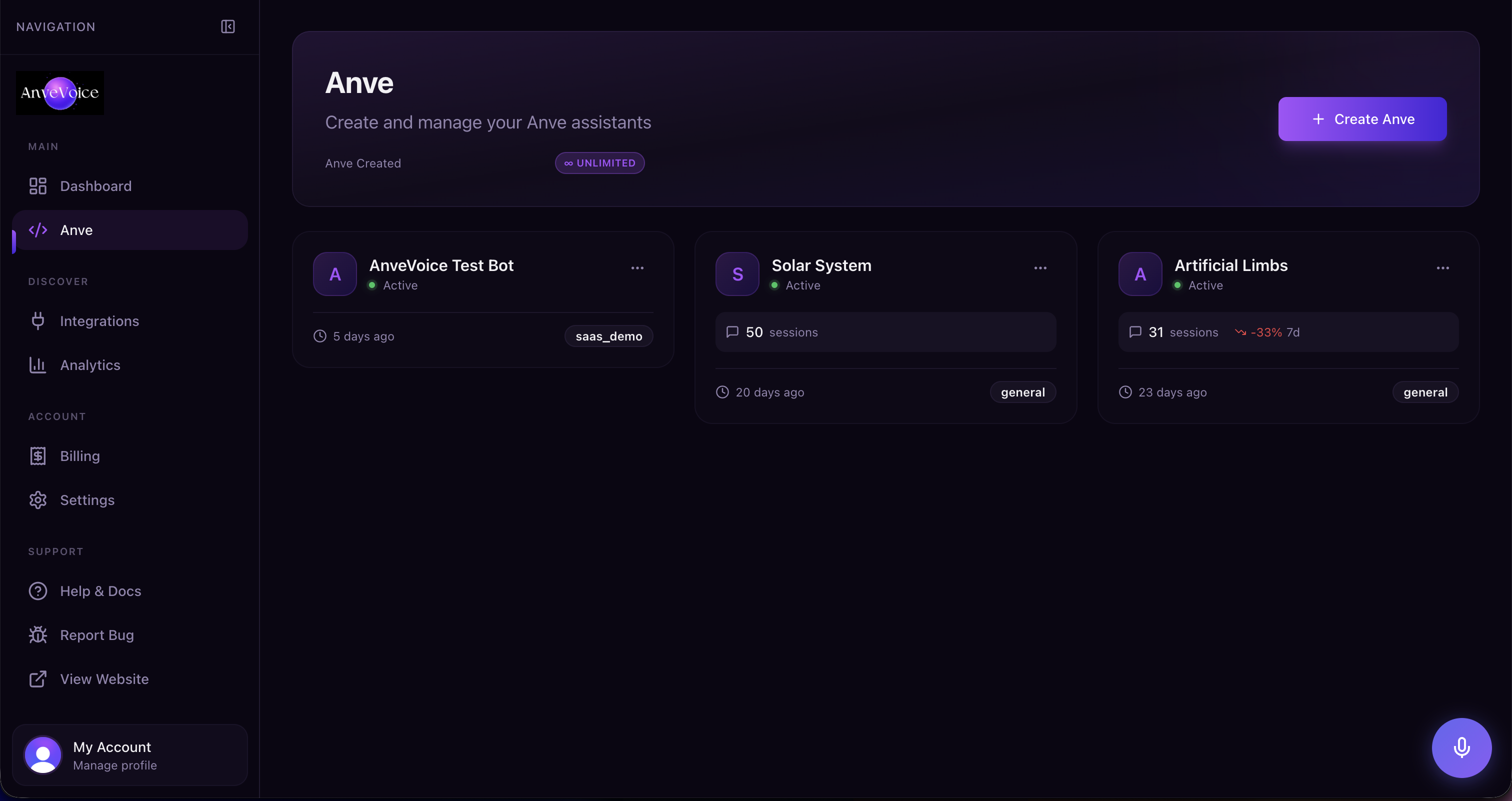The height and width of the screenshot is (801, 1512).
Task: Open the Dashboard grid icon
Action: pyautogui.click(x=37, y=186)
